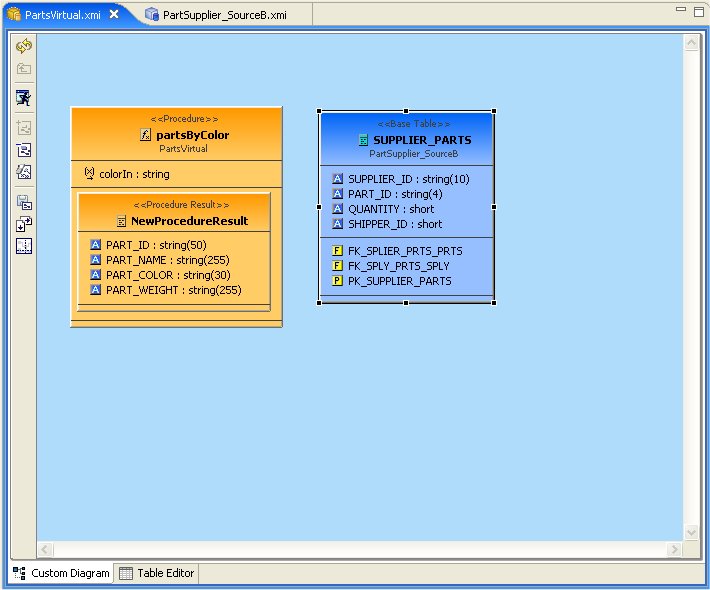The height and width of the screenshot is (590, 710).
Task: Select FK_SPLY_PRTS_SPLY foreign key
Action: click(x=398, y=266)
